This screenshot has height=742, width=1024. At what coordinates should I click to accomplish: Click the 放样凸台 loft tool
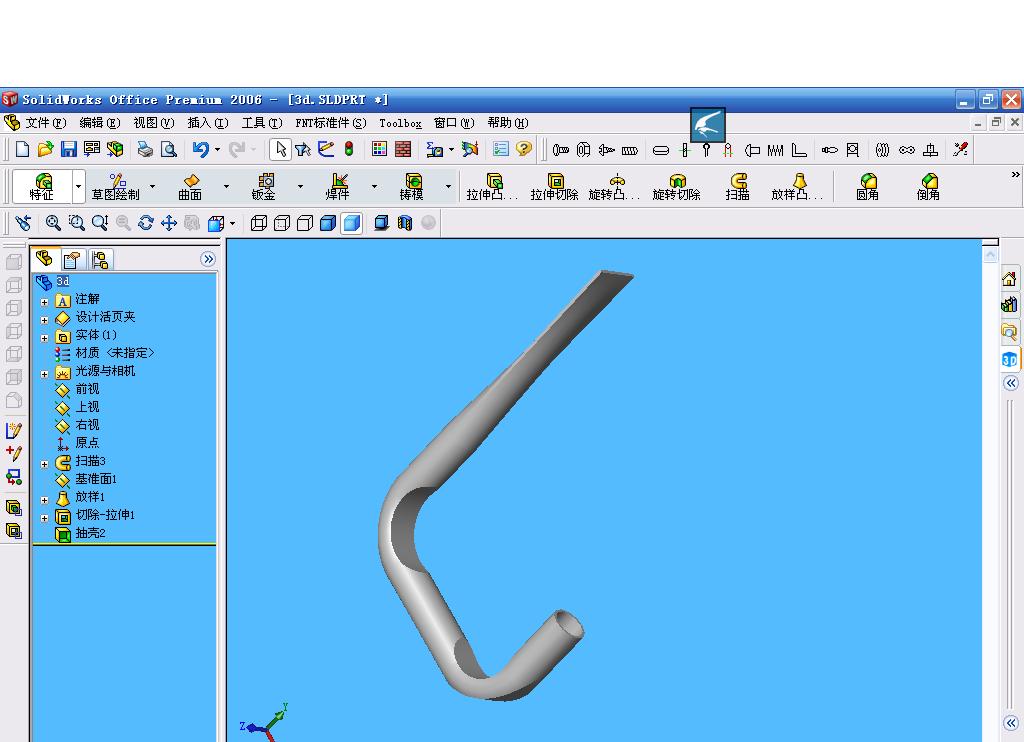pos(797,186)
